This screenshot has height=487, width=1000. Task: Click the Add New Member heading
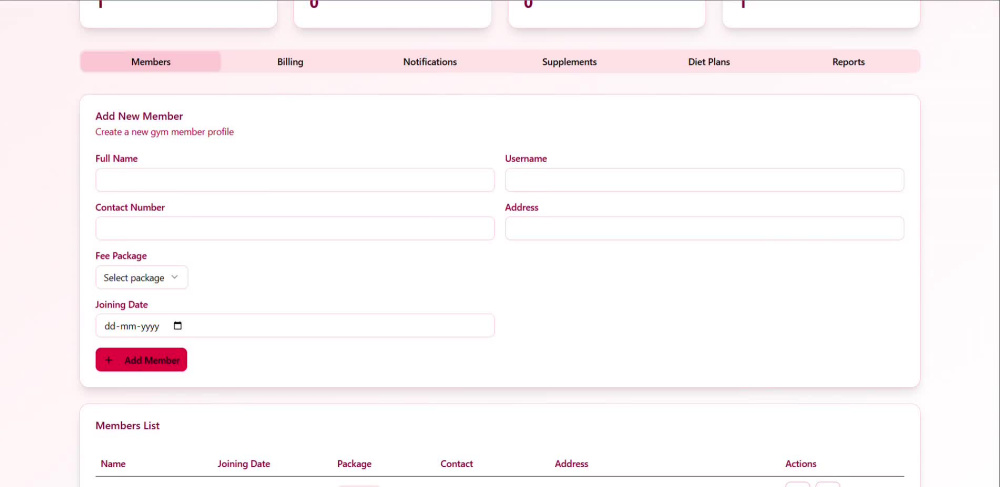tap(139, 116)
